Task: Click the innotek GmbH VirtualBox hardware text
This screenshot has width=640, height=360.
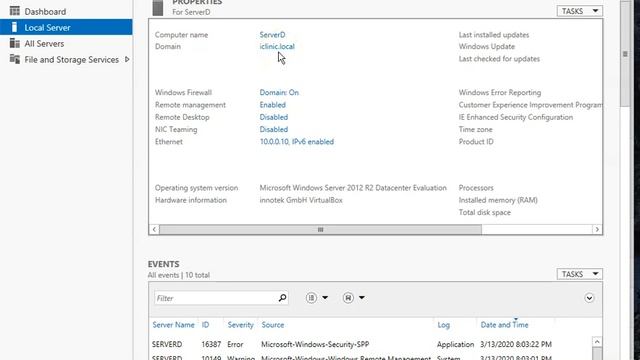Action: 301,200
